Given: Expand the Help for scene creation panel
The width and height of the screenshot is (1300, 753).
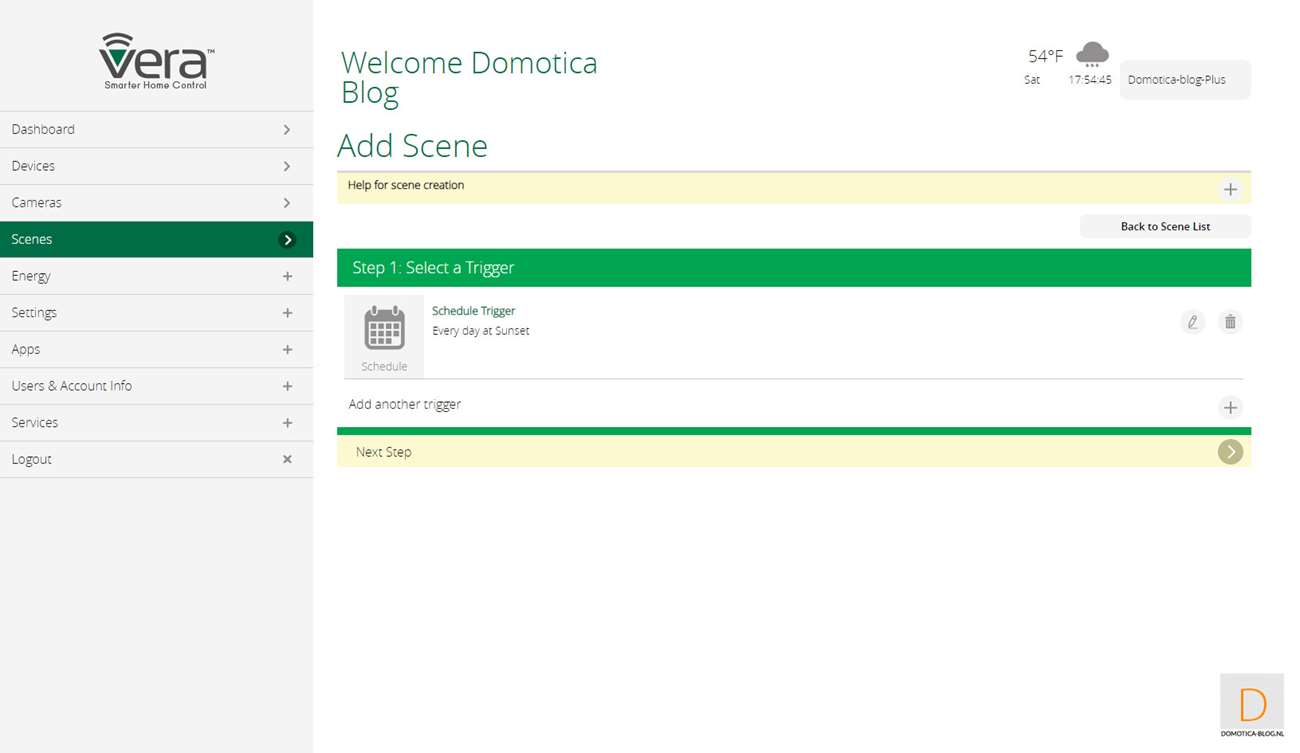Looking at the screenshot, I should (1230, 189).
